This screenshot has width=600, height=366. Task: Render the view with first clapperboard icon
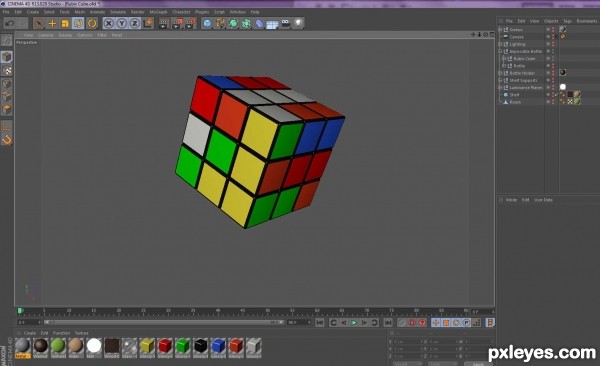tap(164, 24)
